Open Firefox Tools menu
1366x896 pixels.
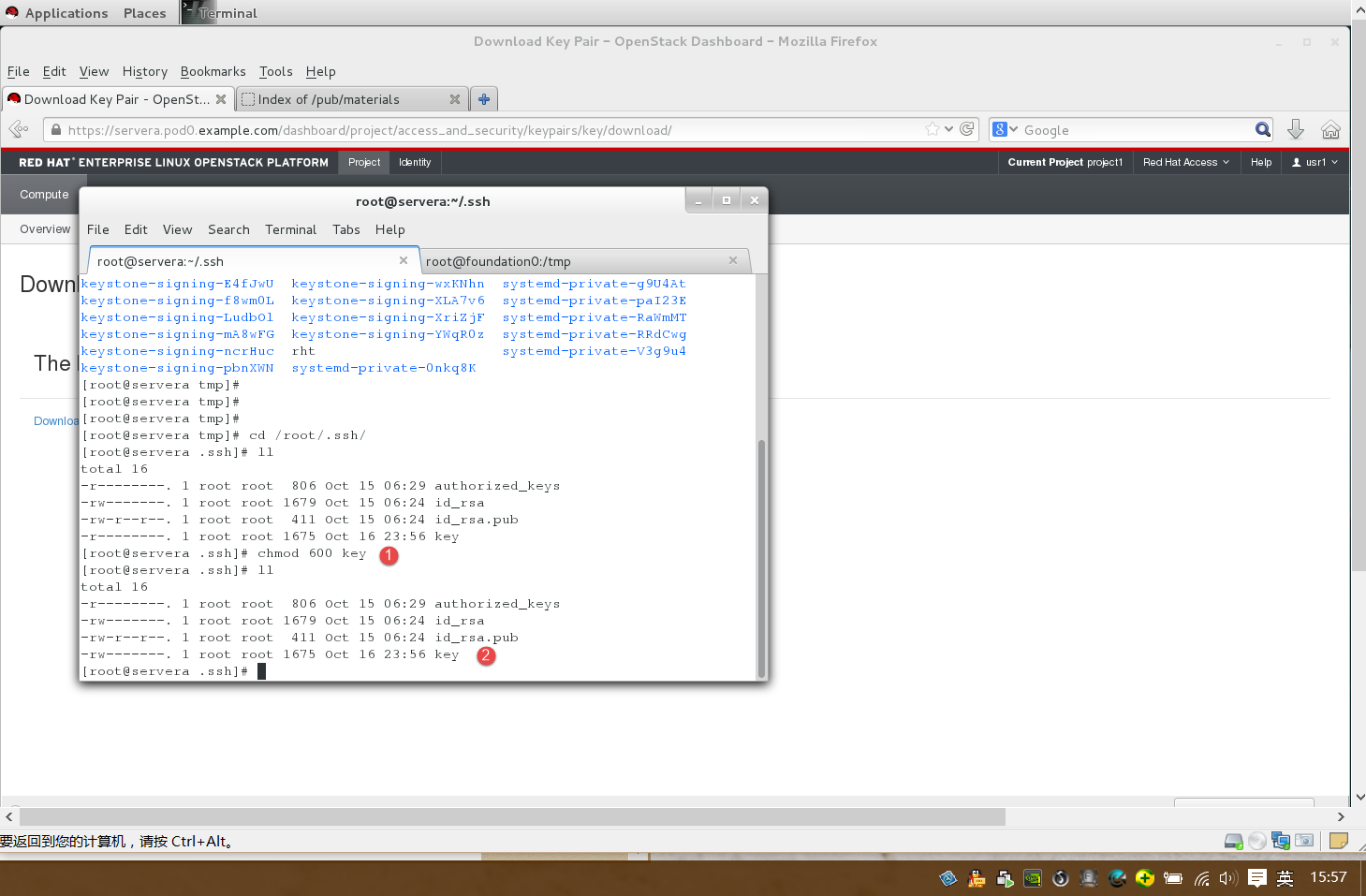[x=276, y=71]
